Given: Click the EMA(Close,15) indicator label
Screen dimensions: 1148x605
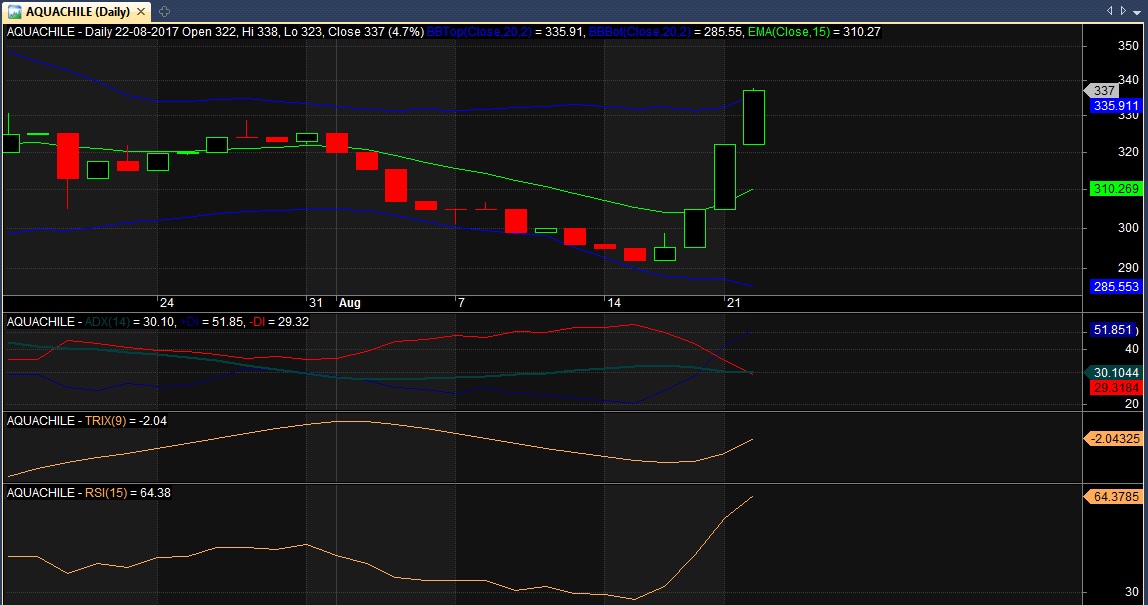Looking at the screenshot, I should [789, 32].
